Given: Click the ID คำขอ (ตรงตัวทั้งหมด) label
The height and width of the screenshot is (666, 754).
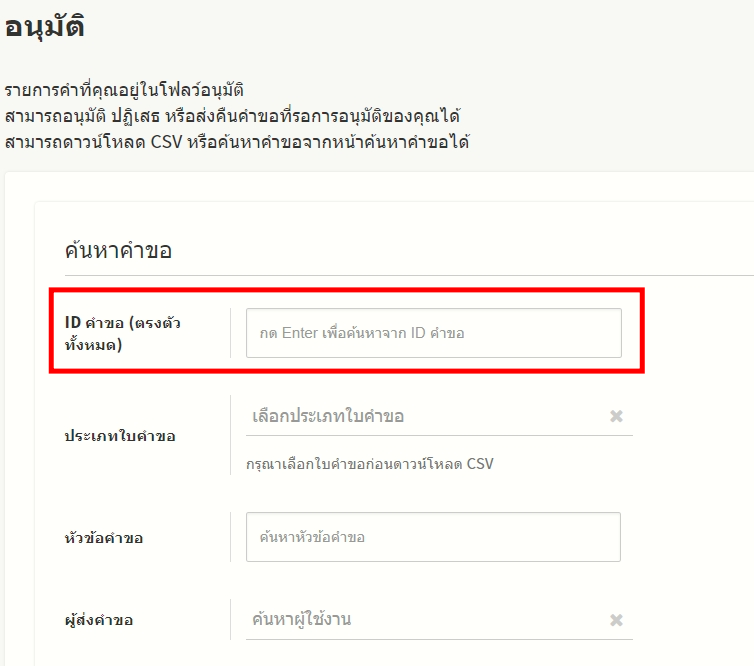Looking at the screenshot, I should [x=122, y=332].
